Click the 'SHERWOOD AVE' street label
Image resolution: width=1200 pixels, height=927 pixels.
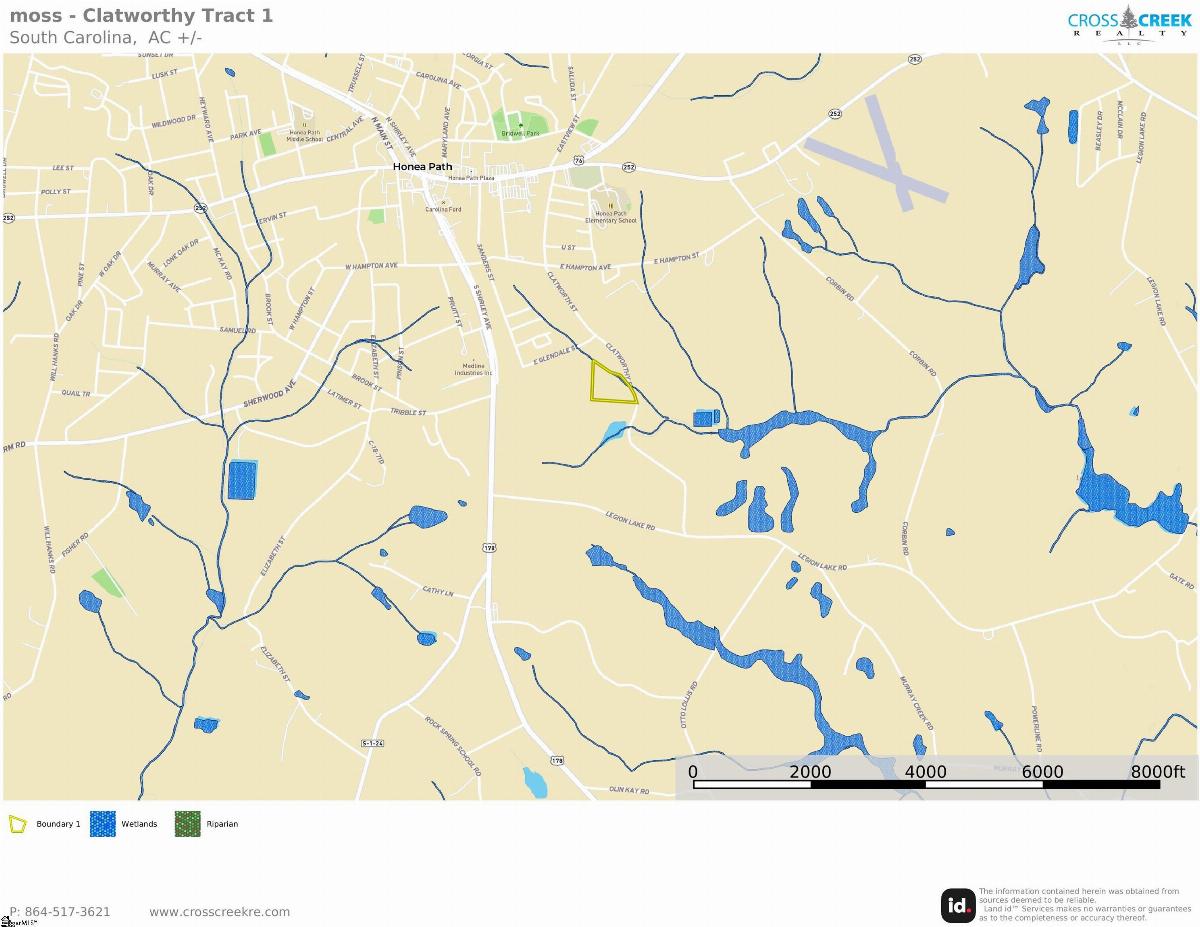pyautogui.click(x=270, y=391)
